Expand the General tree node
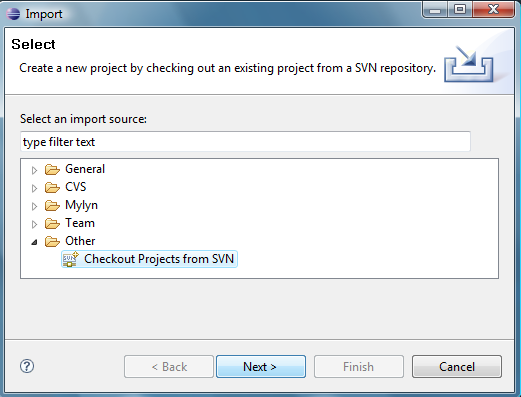Screen dimensions: 521x397 click(x=34, y=170)
